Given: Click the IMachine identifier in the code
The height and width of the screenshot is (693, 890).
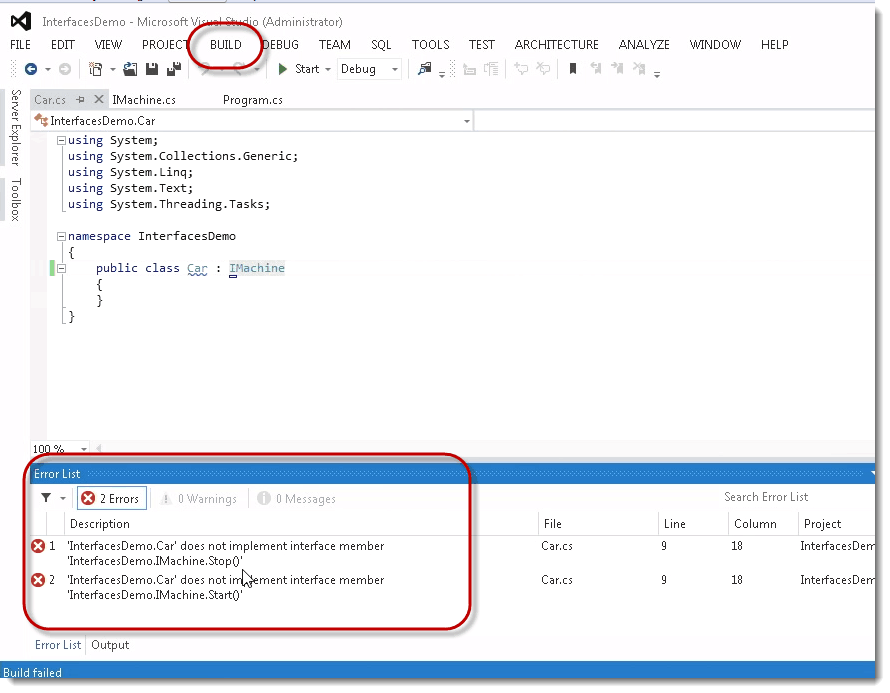Looking at the screenshot, I should 257,268.
